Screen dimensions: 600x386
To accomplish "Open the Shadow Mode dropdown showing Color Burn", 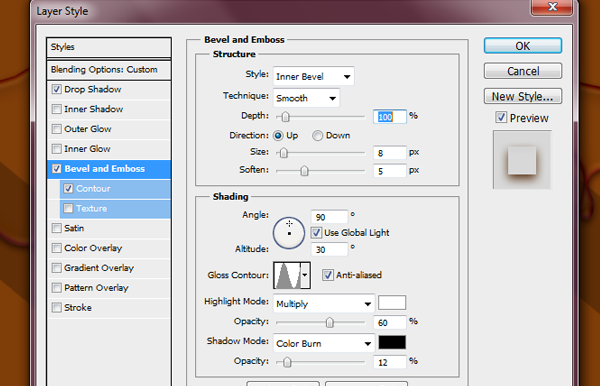I will tap(324, 343).
